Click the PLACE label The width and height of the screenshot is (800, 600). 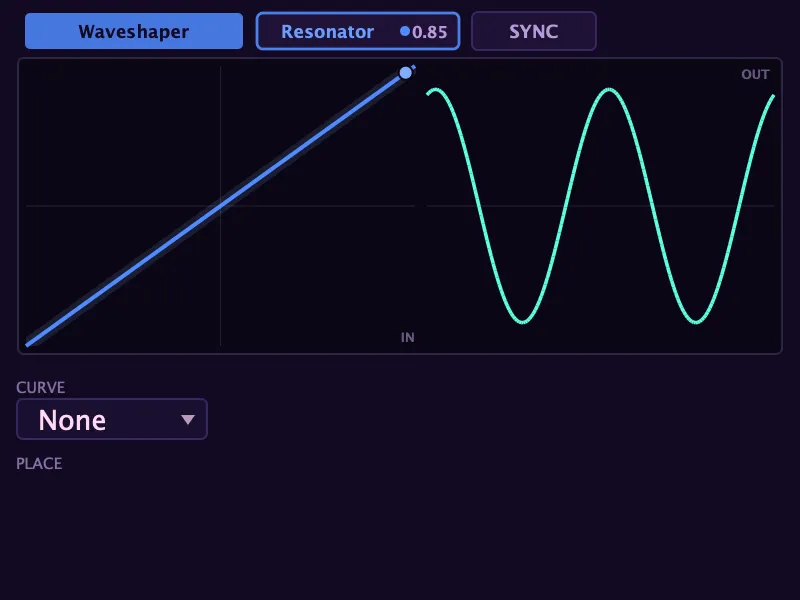39,464
